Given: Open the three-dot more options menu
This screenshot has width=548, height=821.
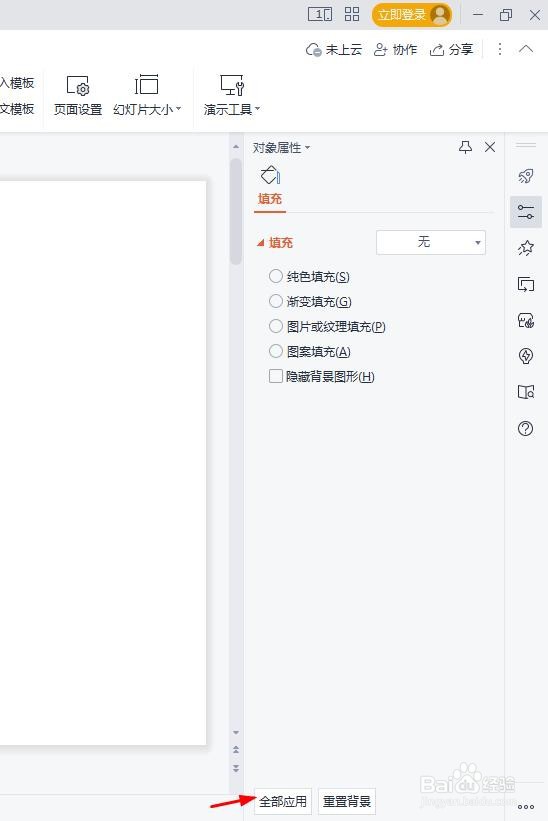Looking at the screenshot, I should tap(500, 49).
